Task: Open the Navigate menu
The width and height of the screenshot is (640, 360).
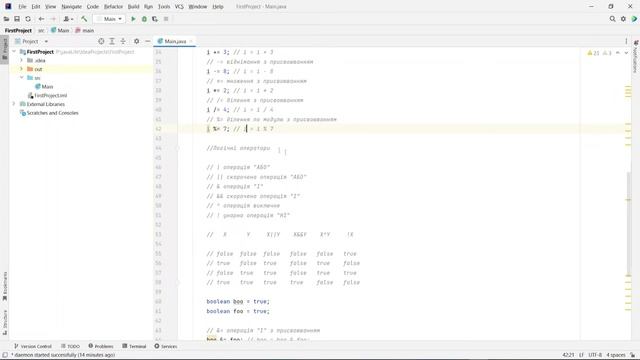Action: 71,7
